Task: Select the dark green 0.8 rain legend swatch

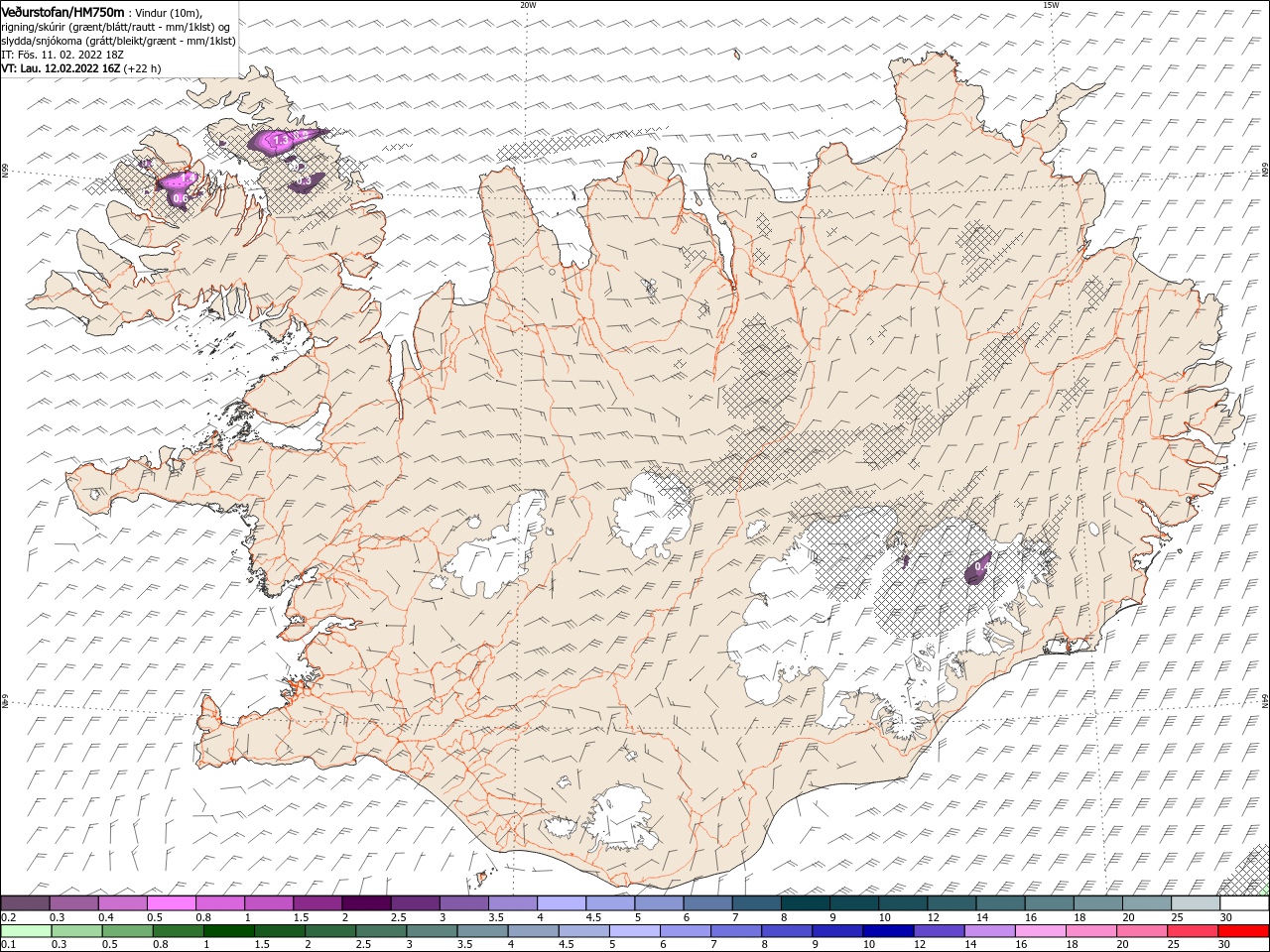Action: (178, 931)
